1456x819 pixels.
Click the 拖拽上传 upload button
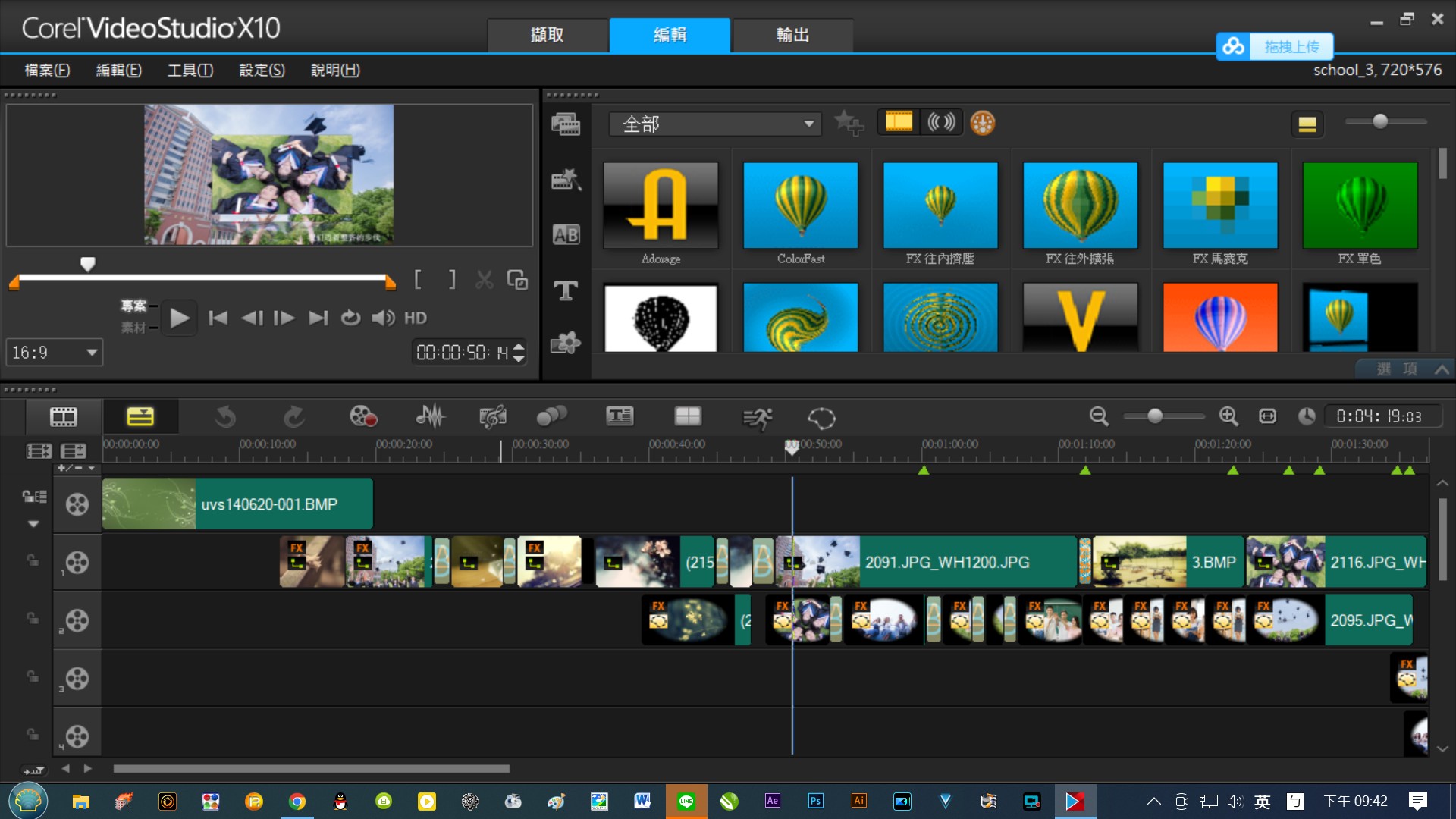(1275, 46)
